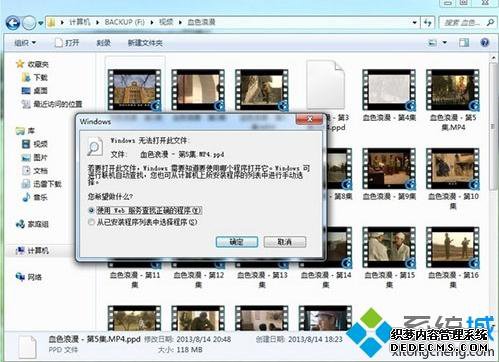
Task: Choose 使用 Web 服务查找正确的程序 option
Action: (145, 211)
